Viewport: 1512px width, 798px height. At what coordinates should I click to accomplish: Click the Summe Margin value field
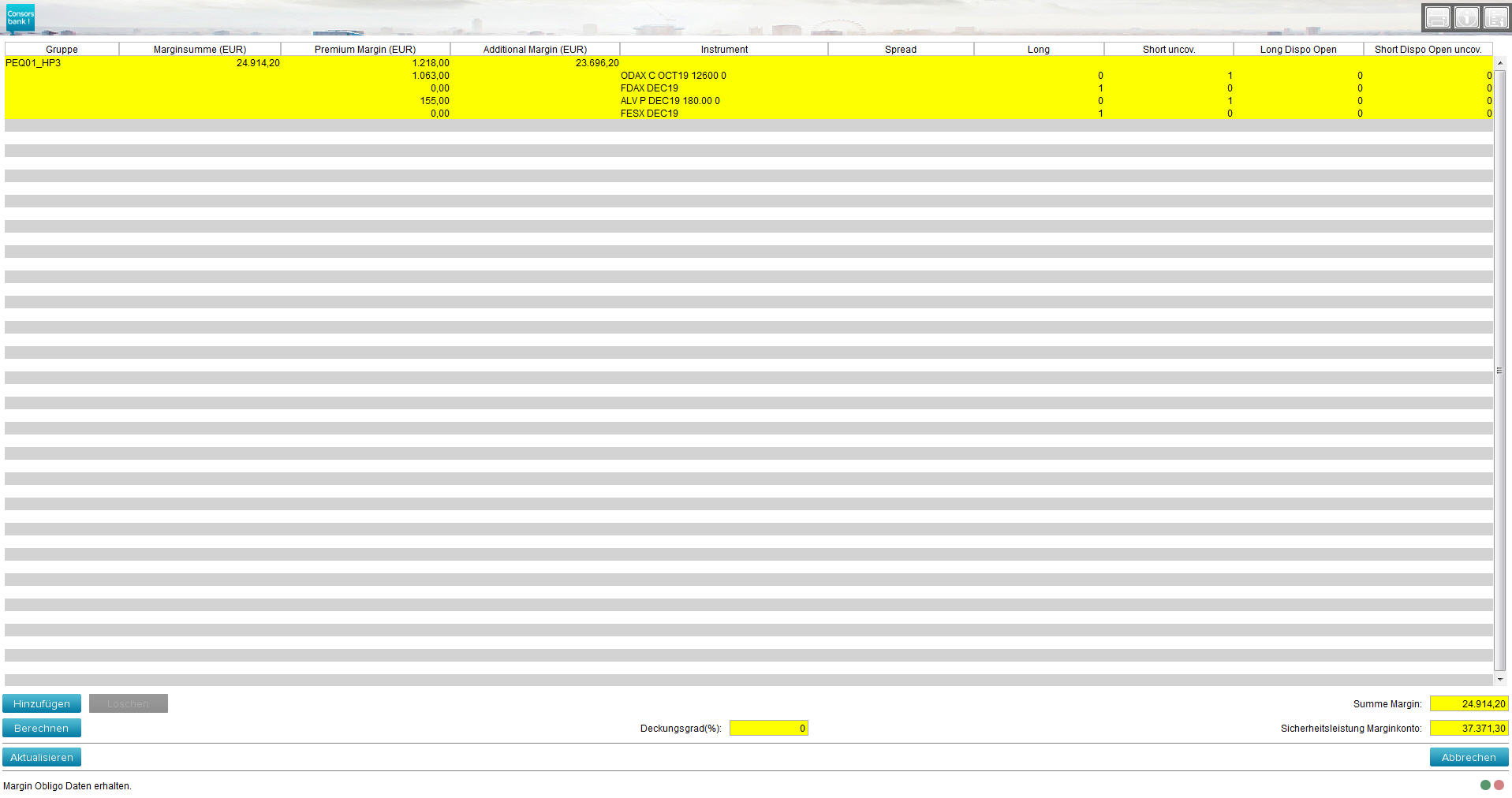click(x=1469, y=703)
